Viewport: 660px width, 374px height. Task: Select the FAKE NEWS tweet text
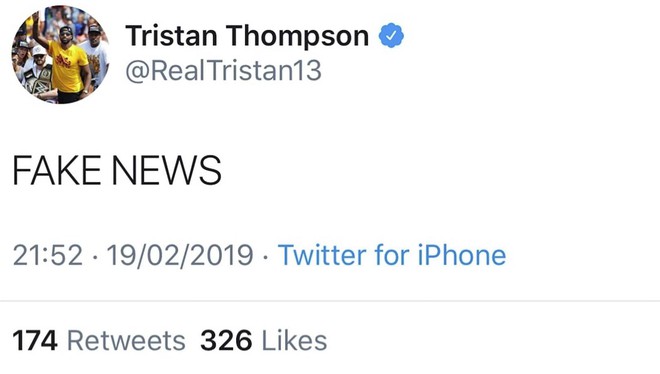[117, 170]
